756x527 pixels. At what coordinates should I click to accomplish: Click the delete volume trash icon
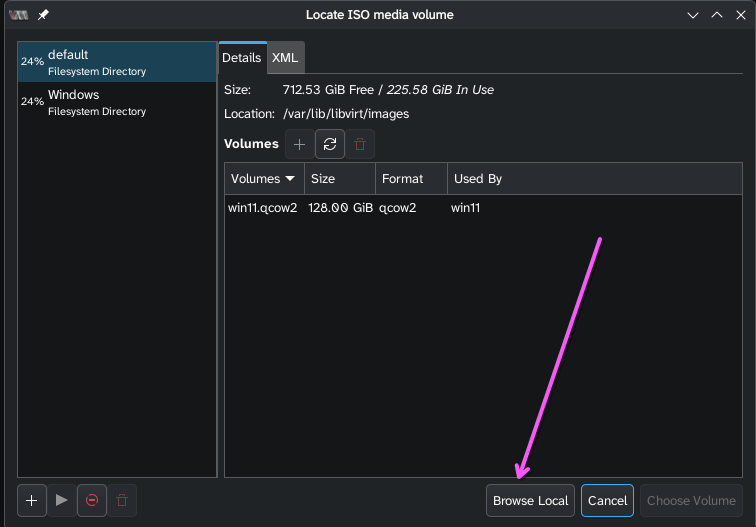tap(360, 144)
